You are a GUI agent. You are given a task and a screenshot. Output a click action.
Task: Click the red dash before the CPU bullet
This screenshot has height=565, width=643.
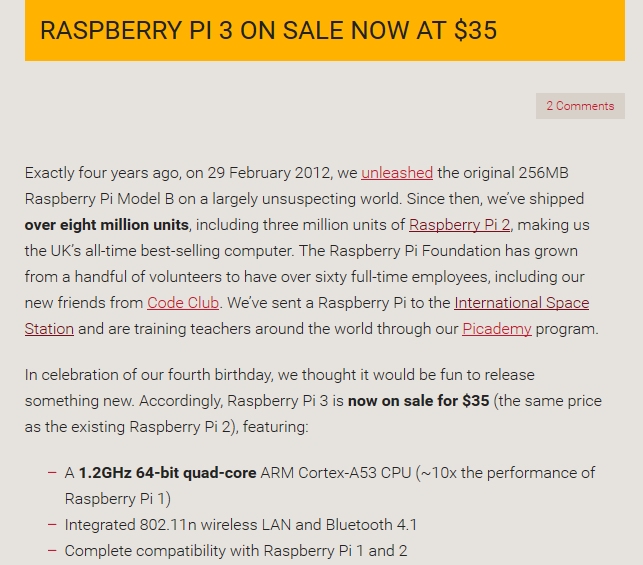tap(52, 473)
